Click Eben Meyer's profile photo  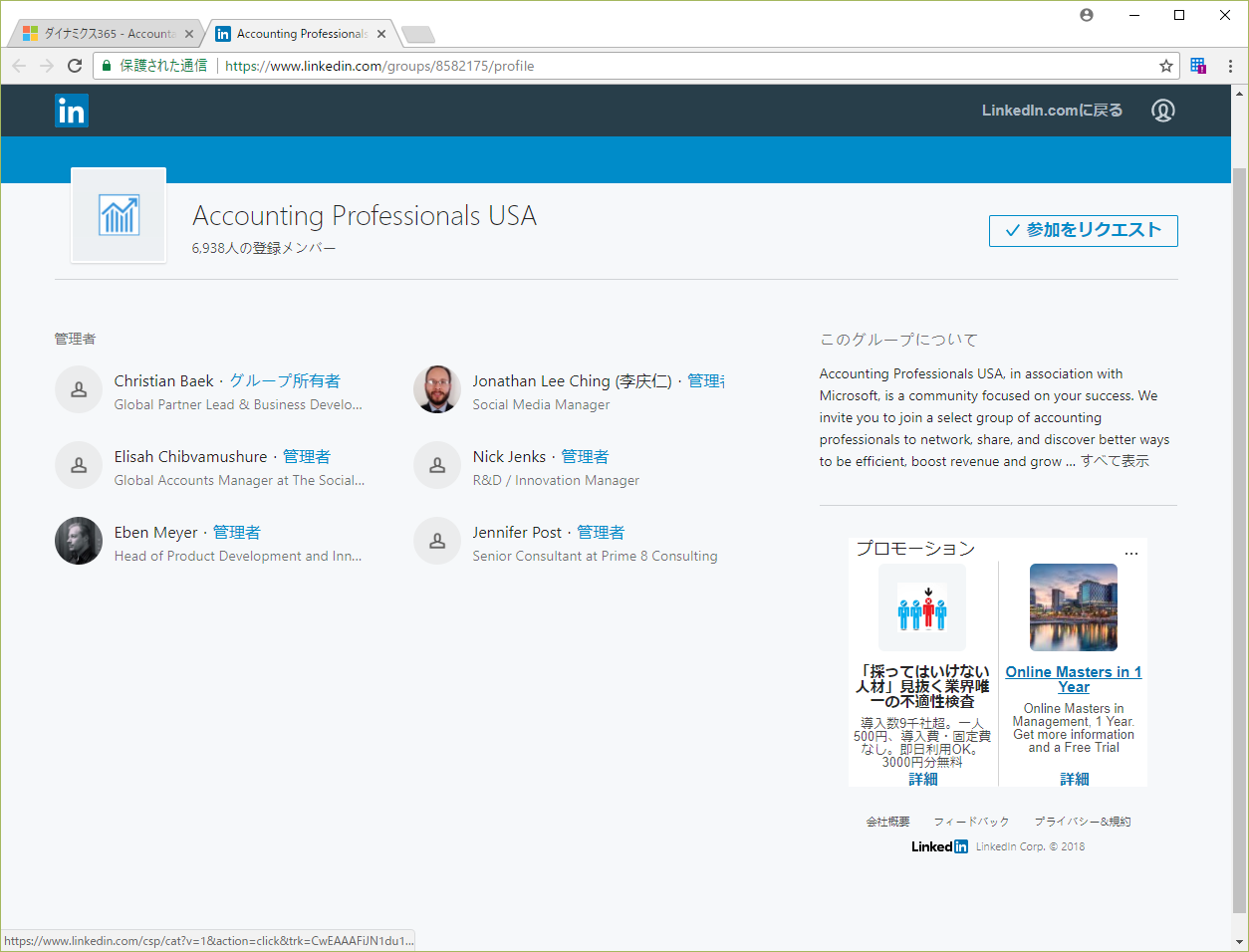point(79,542)
